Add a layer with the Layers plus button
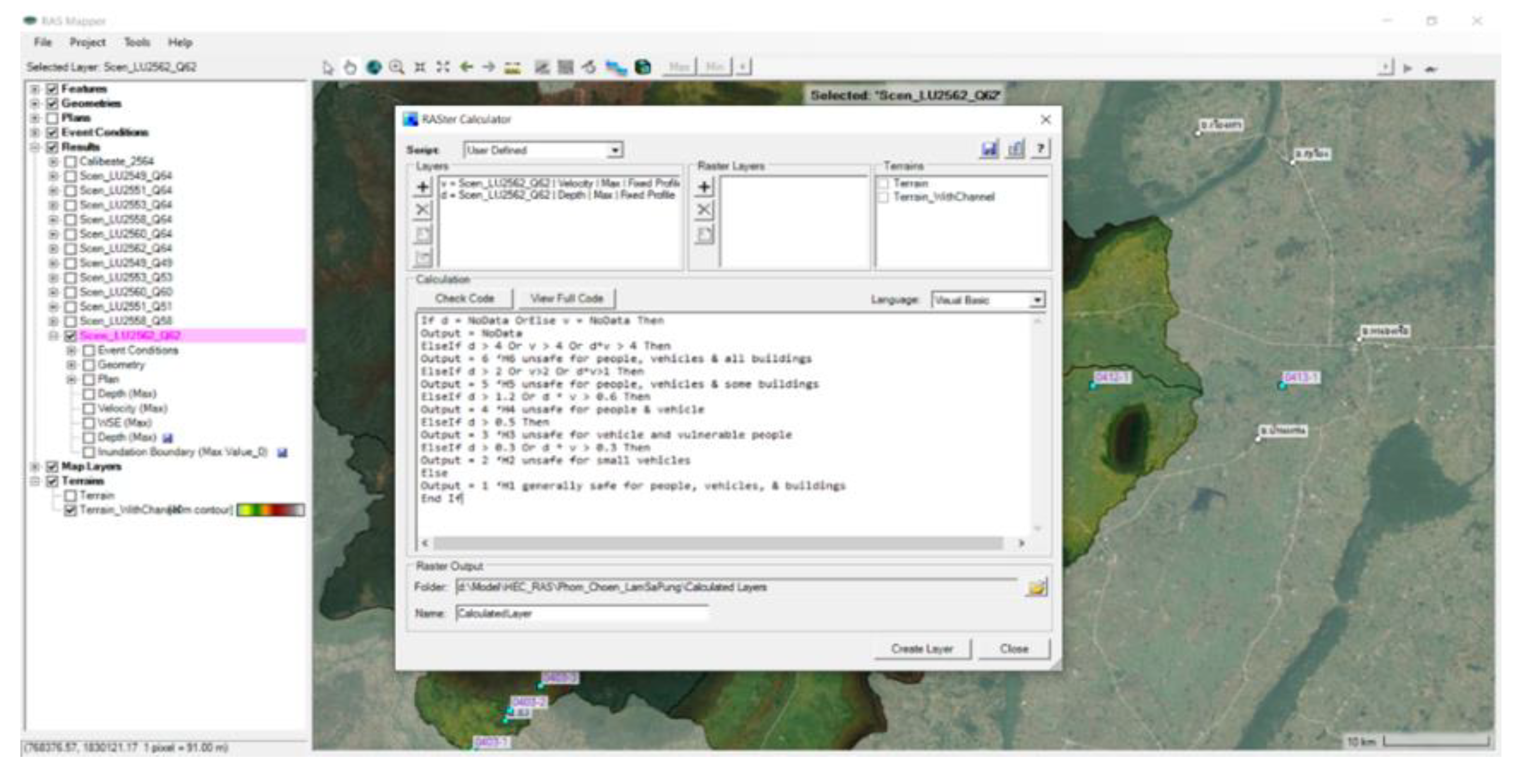The width and height of the screenshot is (1527, 784). [x=422, y=188]
